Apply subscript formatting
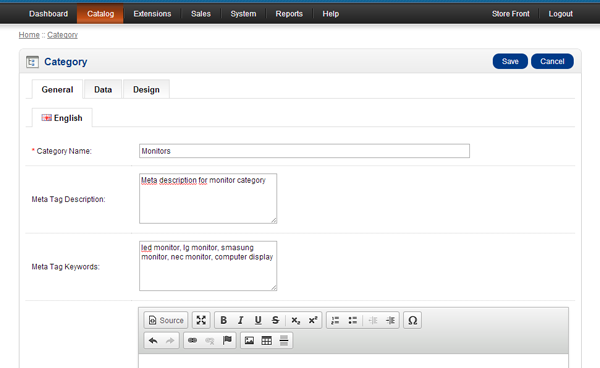The height and width of the screenshot is (368, 600). click(x=295, y=320)
